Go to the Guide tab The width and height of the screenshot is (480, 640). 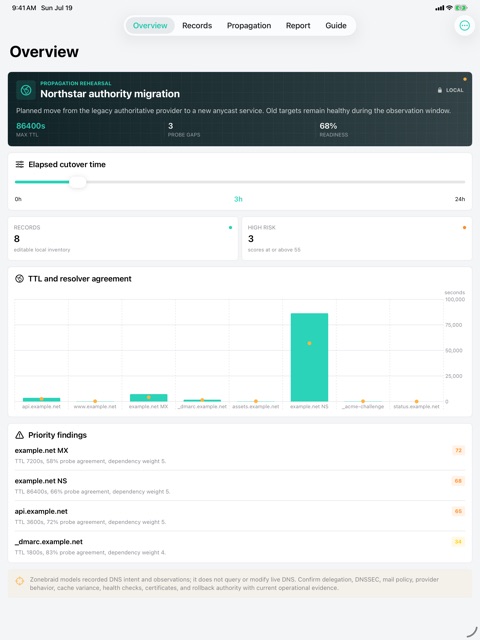(x=336, y=26)
